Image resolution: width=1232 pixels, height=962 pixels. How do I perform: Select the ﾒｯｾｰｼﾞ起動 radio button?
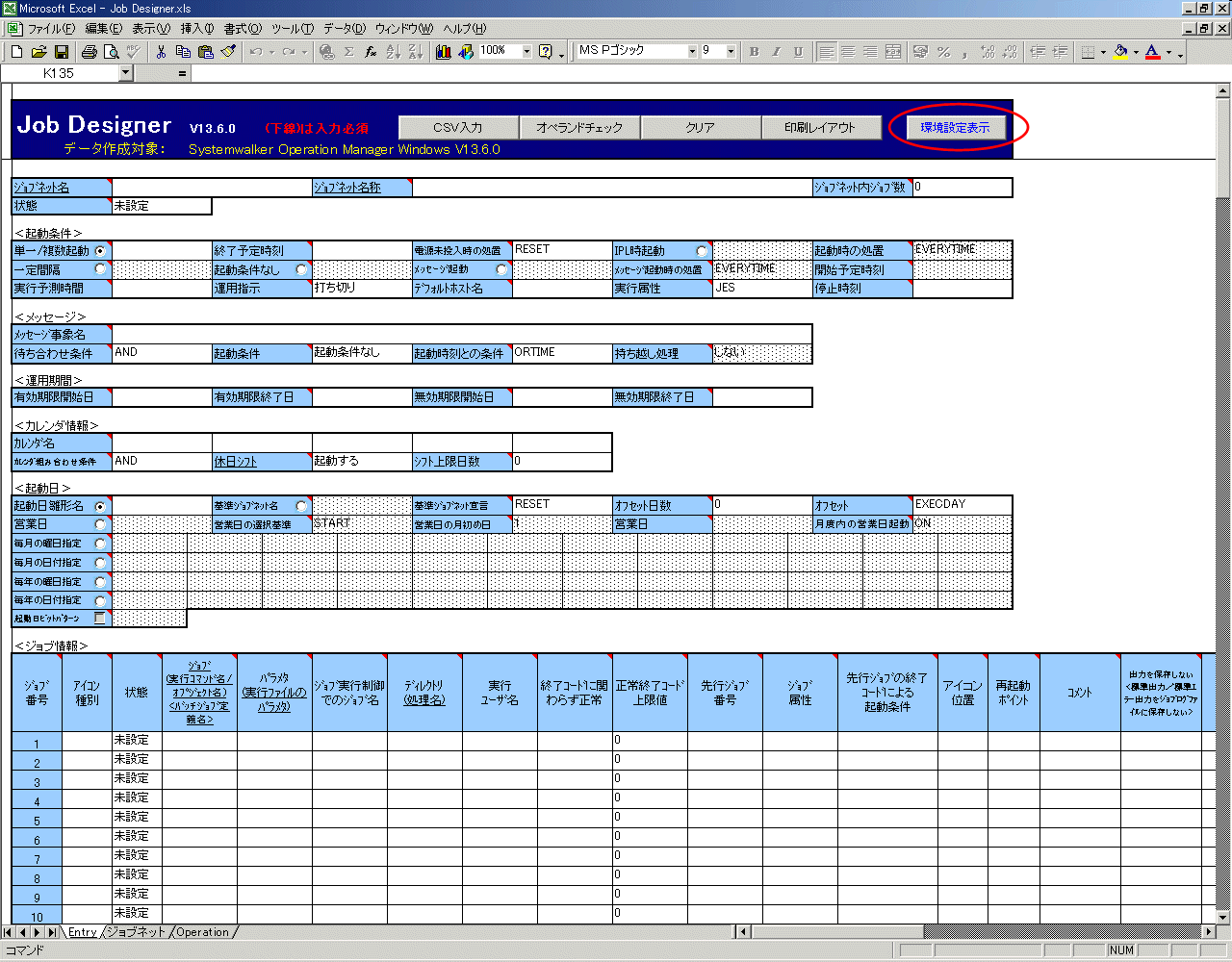click(501, 269)
